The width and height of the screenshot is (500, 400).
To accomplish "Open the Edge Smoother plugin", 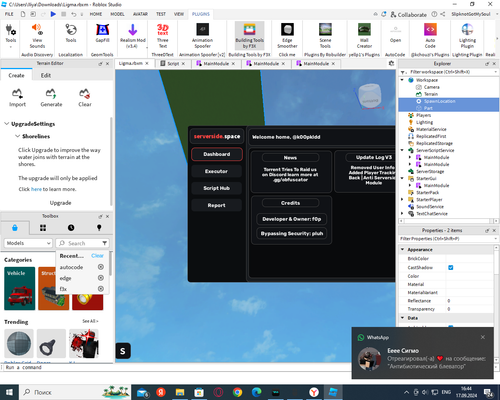I will coord(287,36).
